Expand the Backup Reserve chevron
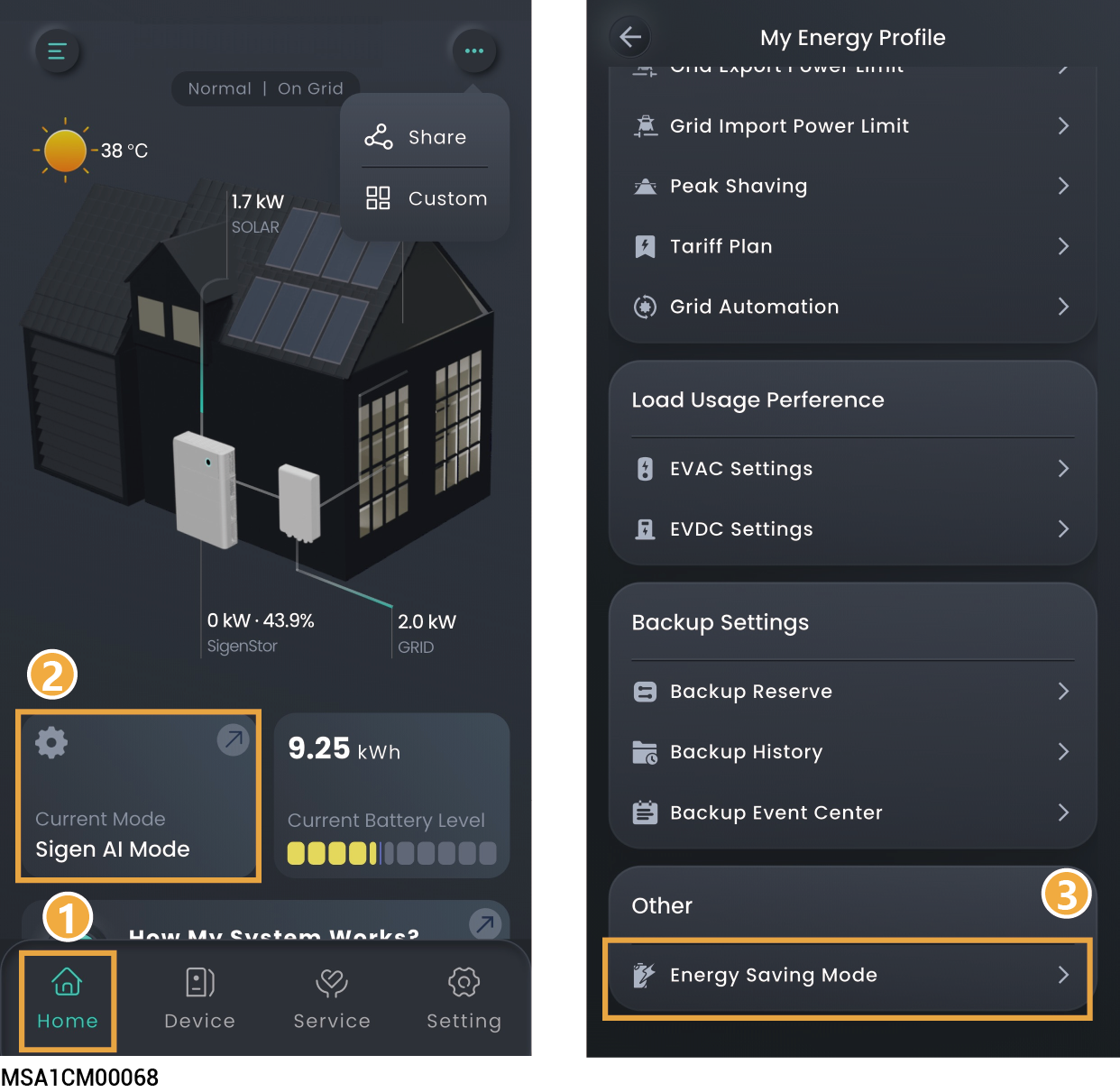Image resolution: width=1120 pixels, height=1092 pixels. (1063, 692)
